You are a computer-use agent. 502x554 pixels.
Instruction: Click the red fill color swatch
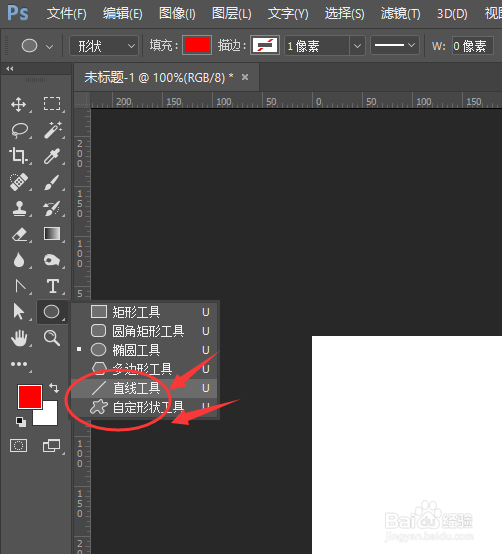point(197,45)
